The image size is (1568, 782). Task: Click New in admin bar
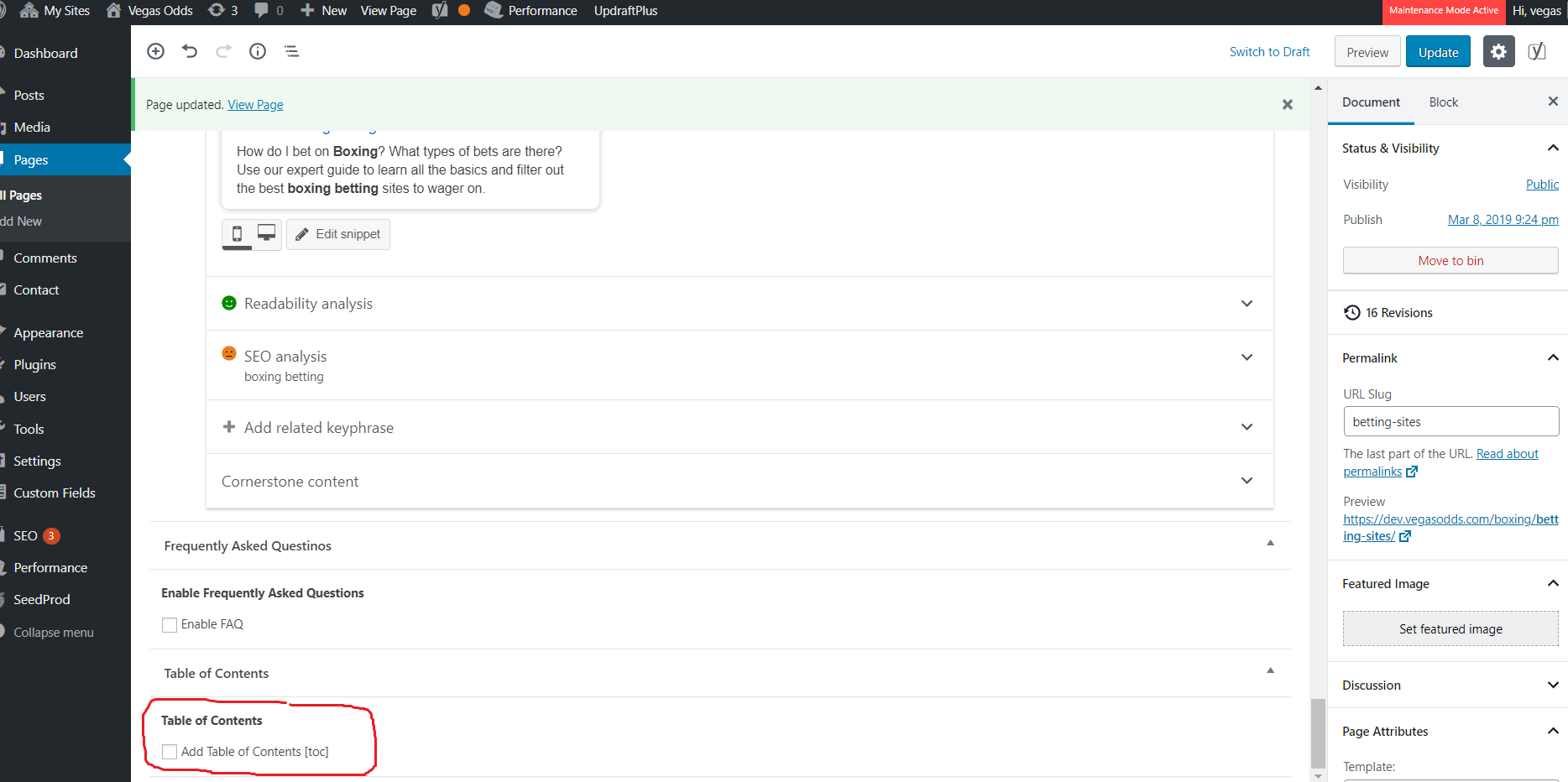pyautogui.click(x=324, y=11)
